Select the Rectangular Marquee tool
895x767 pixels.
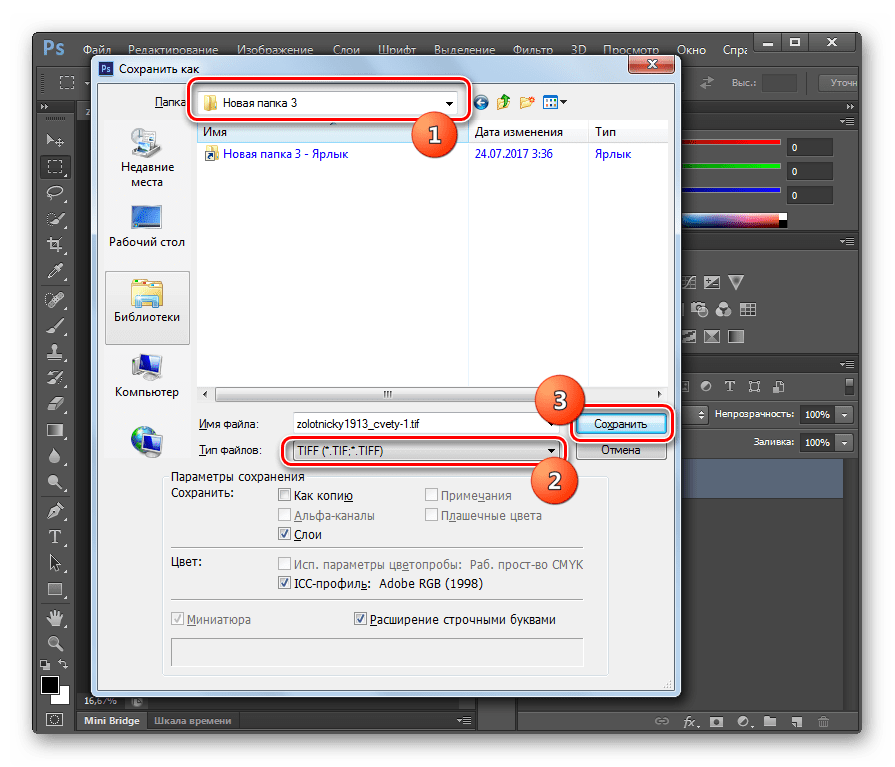(x=55, y=167)
